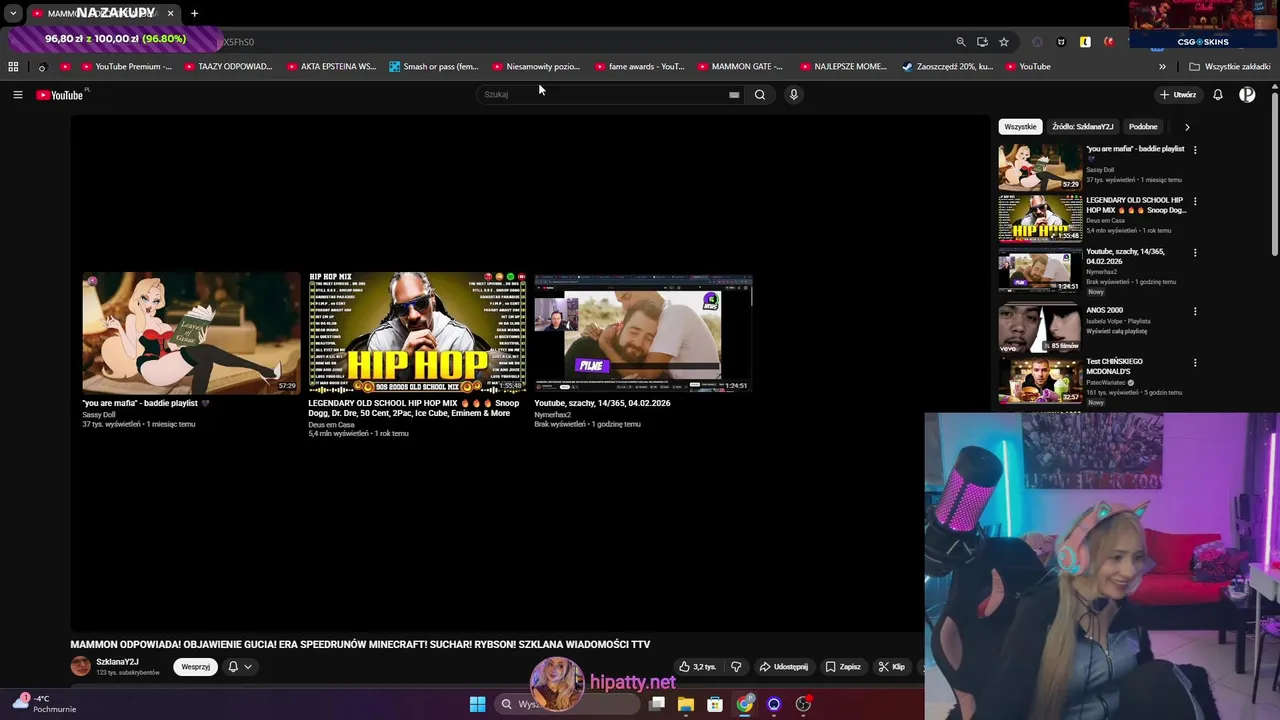This screenshot has width=1280, height=720.
Task: Open MAMMON GATE bookmark
Action: pos(742,67)
